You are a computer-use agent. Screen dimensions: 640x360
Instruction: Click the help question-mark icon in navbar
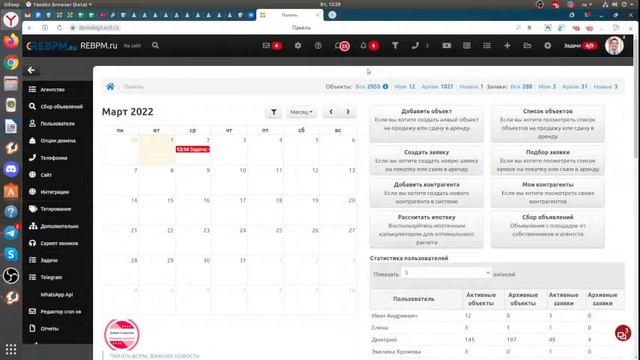click(318, 46)
